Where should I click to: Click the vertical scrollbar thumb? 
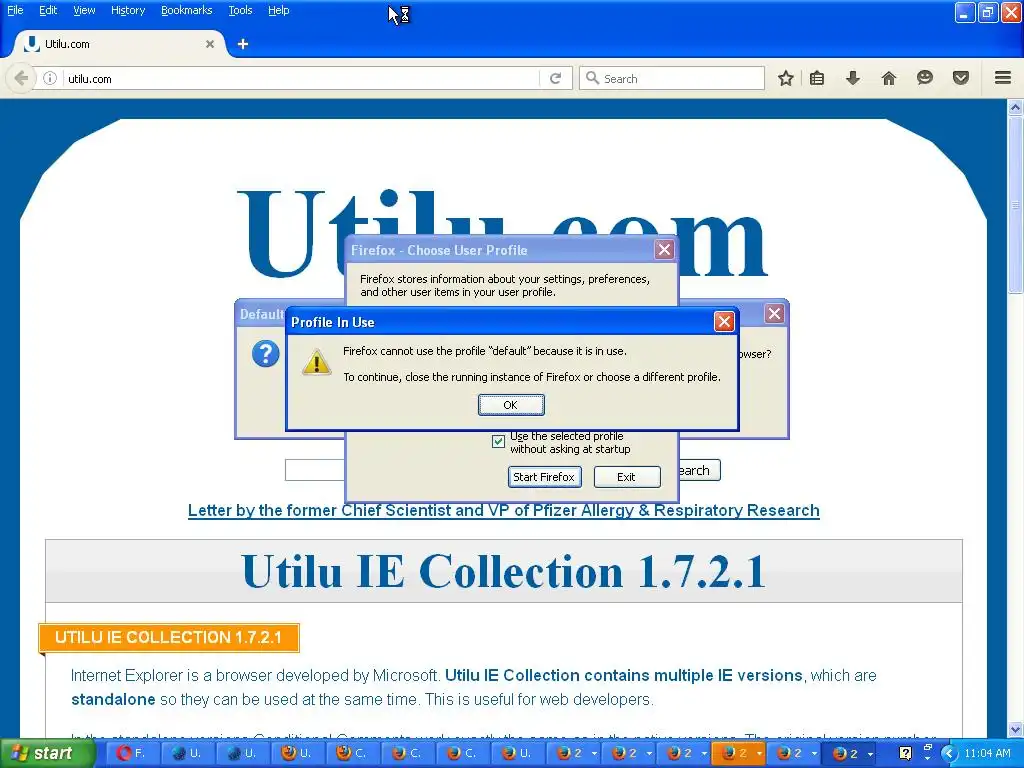pos(1015,204)
